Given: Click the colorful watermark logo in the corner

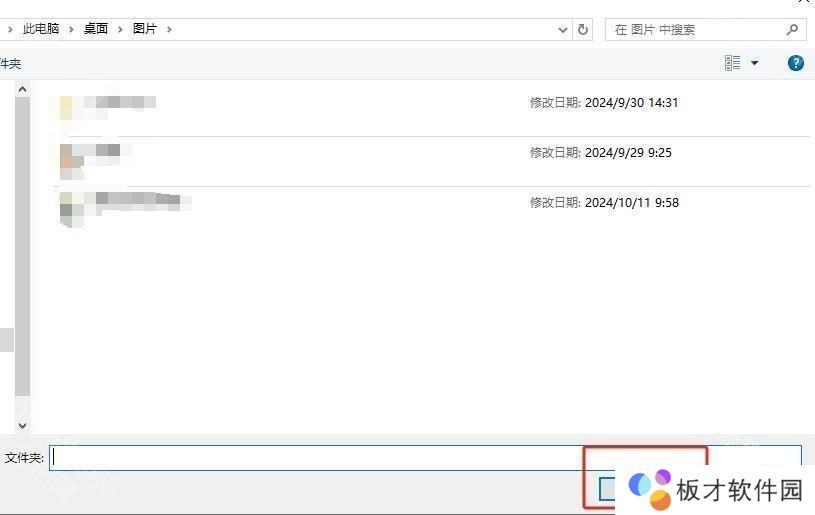Looking at the screenshot, I should 650,489.
